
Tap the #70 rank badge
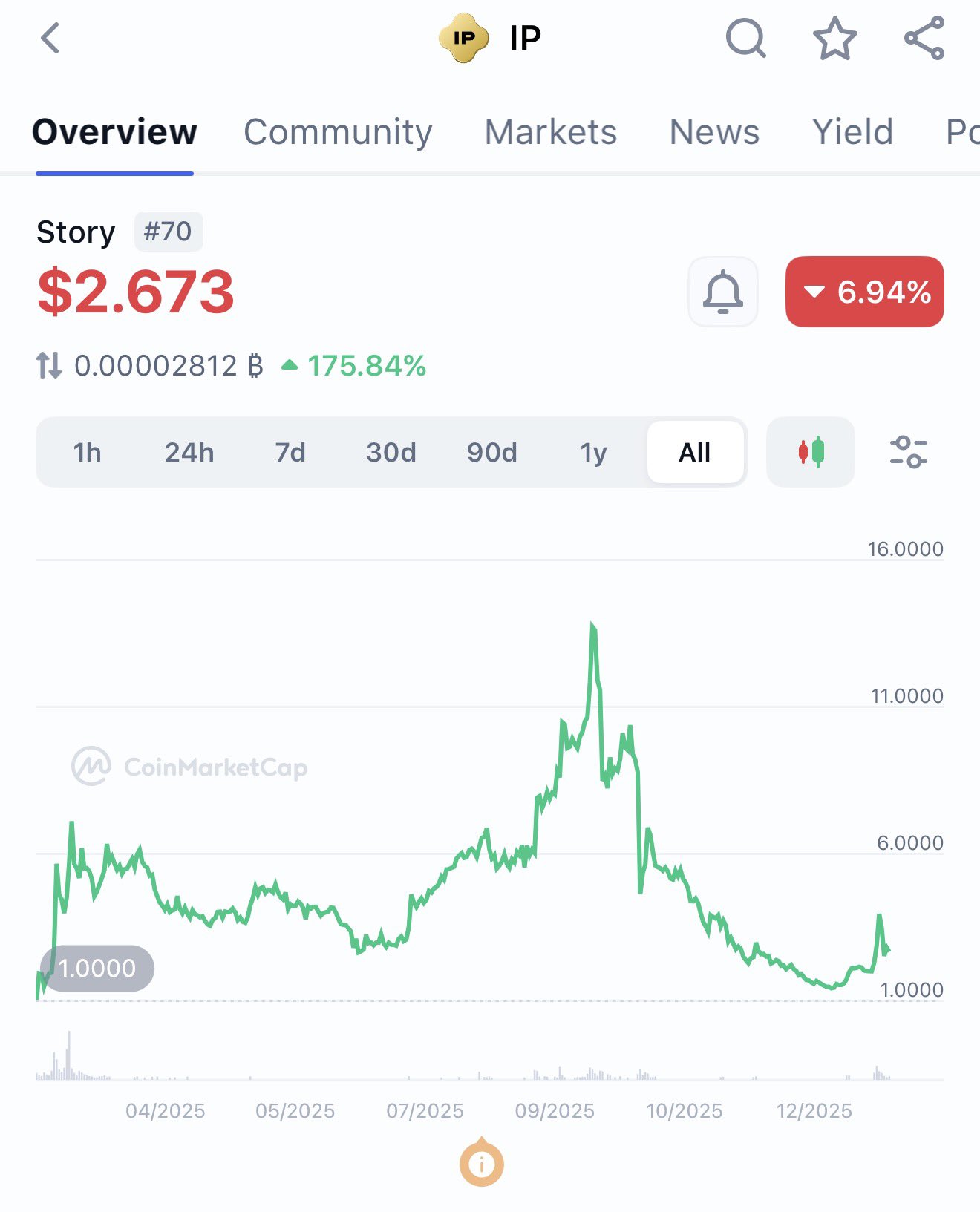168,232
